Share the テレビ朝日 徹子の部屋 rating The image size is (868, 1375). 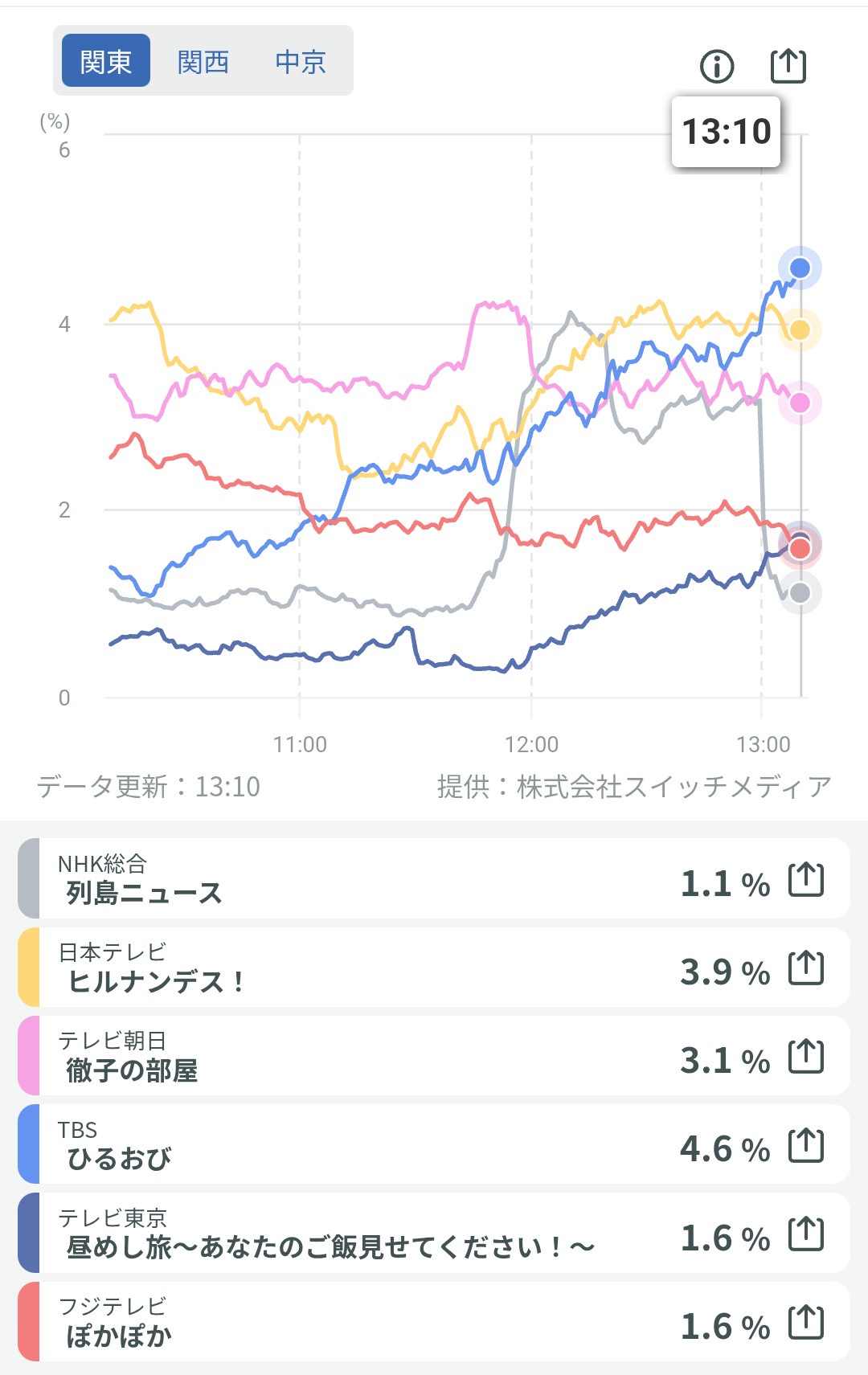click(x=806, y=1056)
